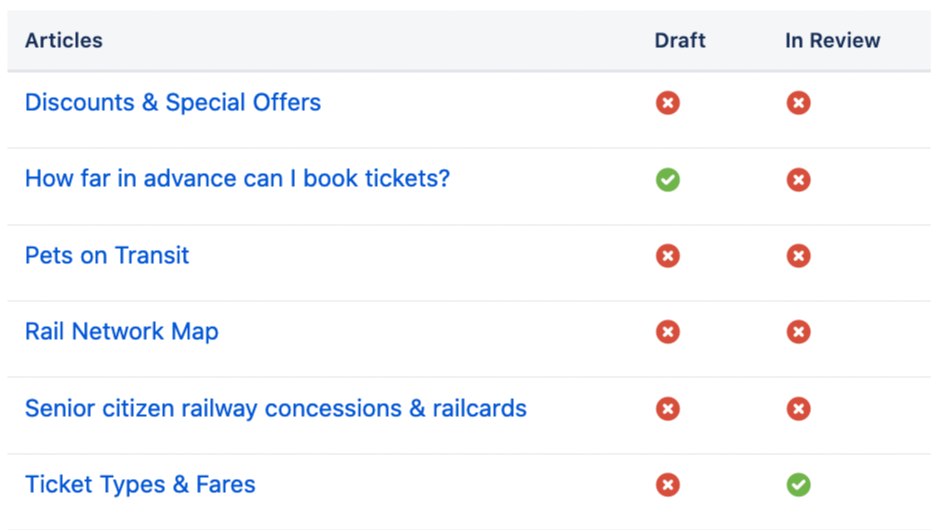Click In Review red cross for Senior citizen concessions
931x530 pixels.
[x=798, y=409]
